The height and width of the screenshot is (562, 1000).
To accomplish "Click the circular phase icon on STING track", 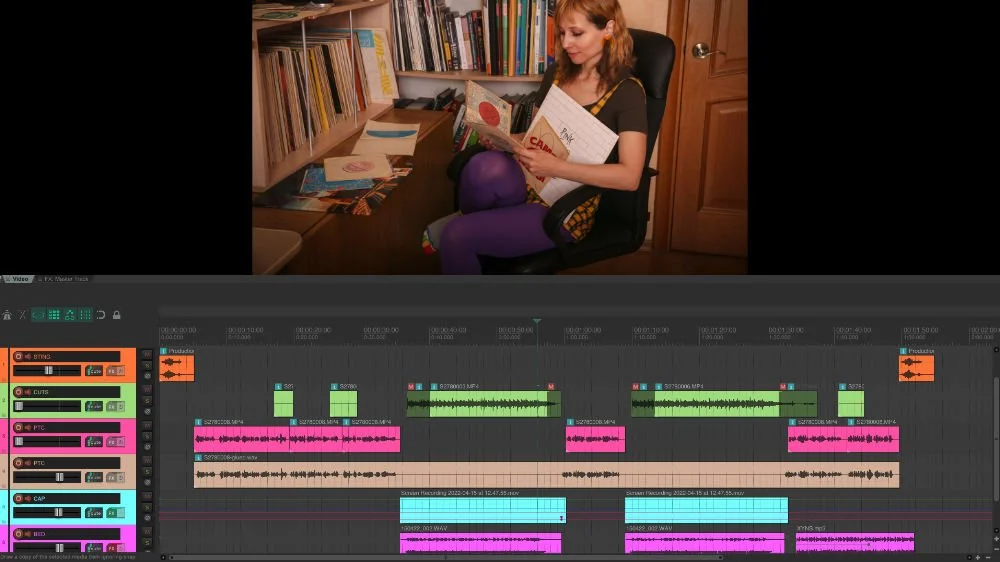I will pos(147,376).
